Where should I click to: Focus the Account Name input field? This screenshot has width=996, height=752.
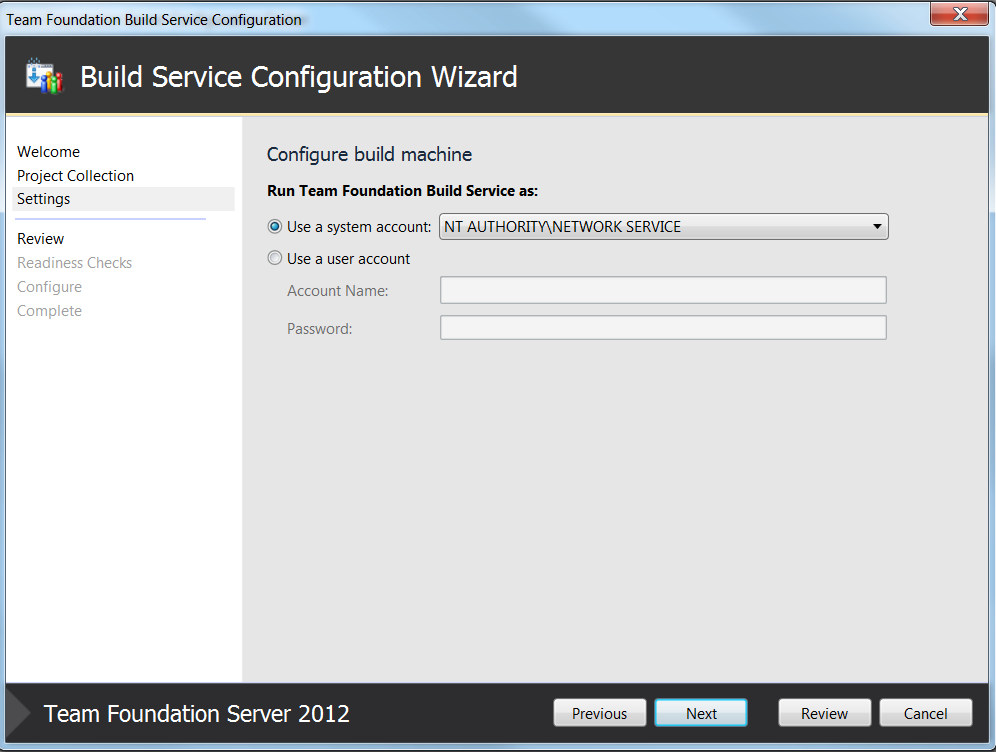[663, 290]
